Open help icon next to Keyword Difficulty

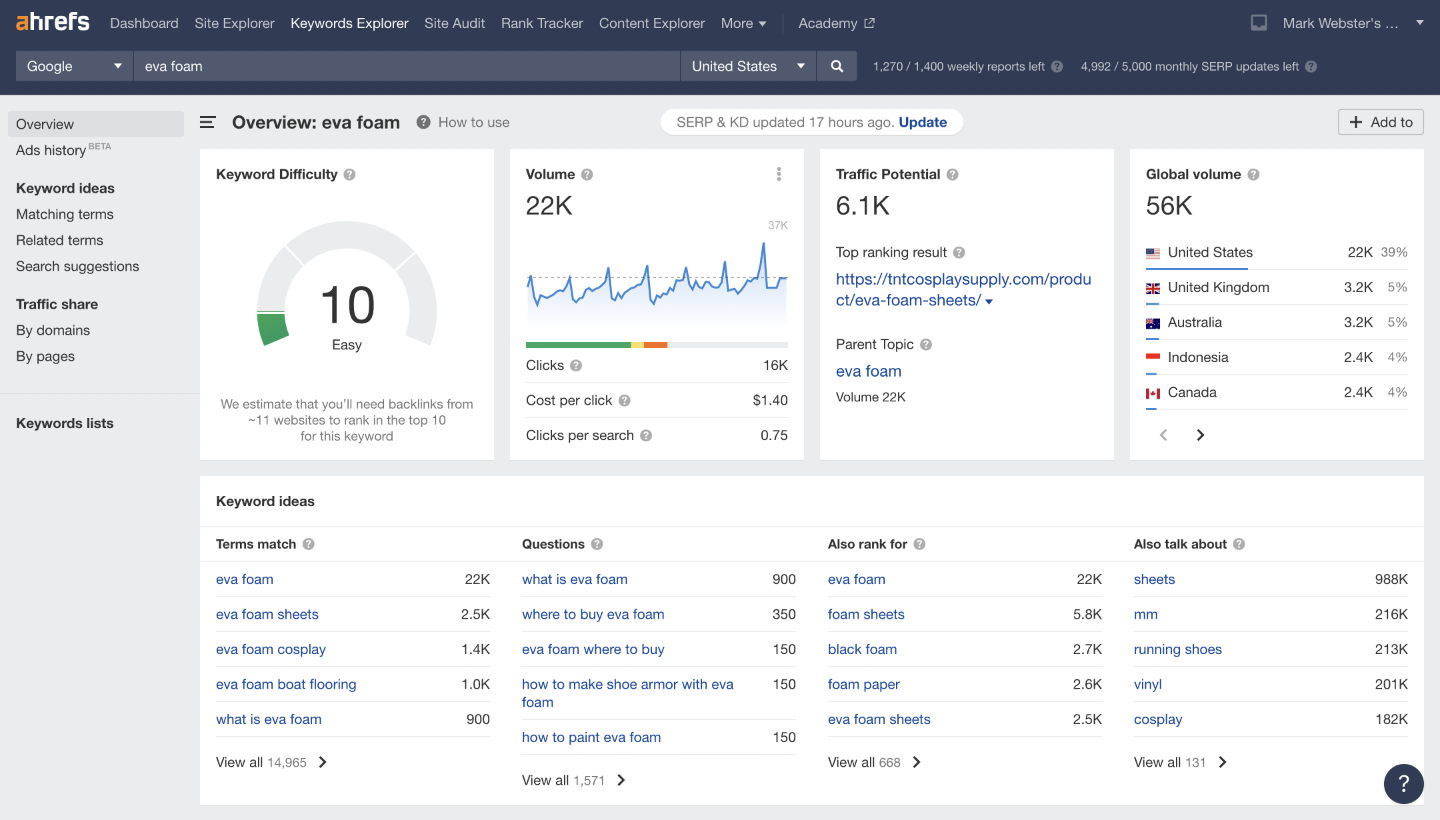350,174
